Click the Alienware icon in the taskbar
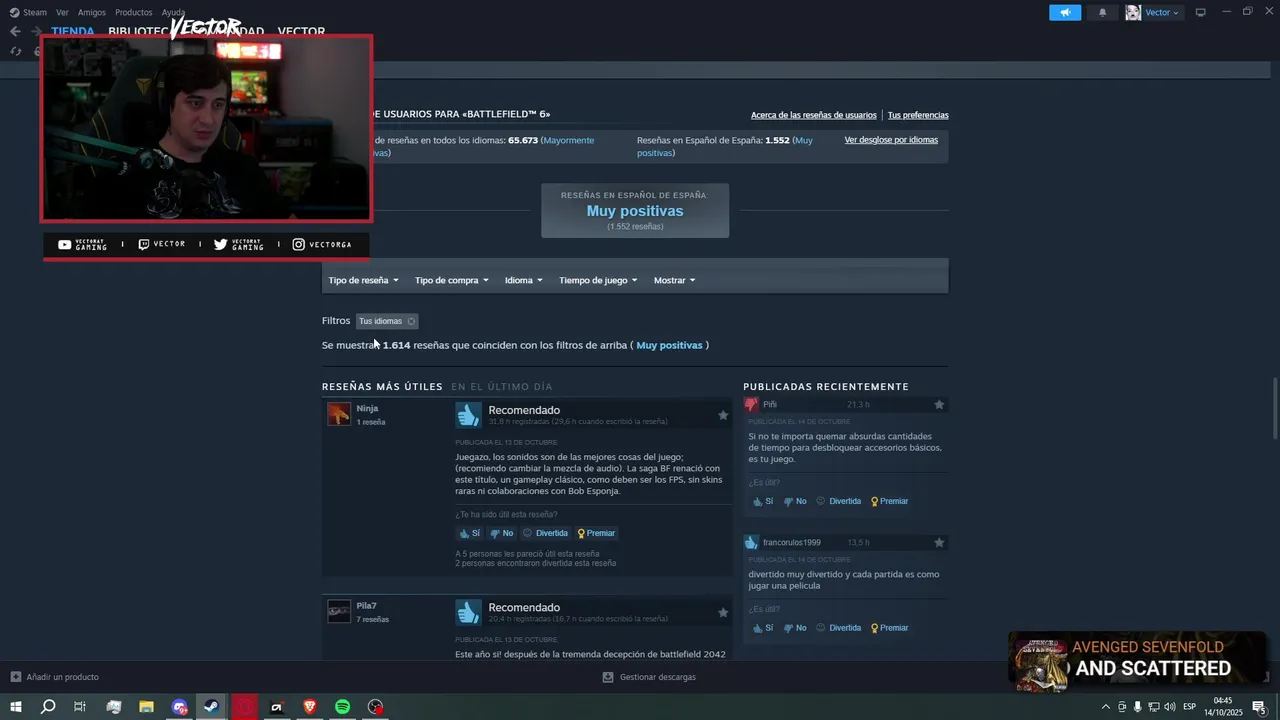Screen dimensions: 1280x720 click(277, 707)
